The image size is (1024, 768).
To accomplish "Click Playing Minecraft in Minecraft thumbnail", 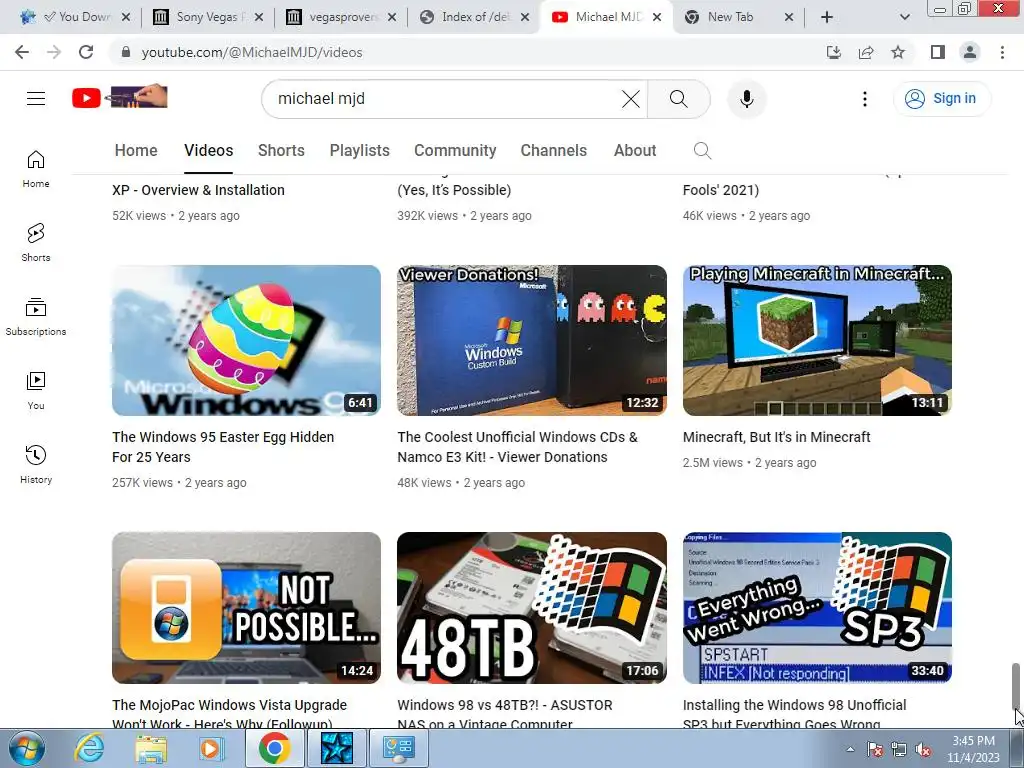I will [817, 340].
